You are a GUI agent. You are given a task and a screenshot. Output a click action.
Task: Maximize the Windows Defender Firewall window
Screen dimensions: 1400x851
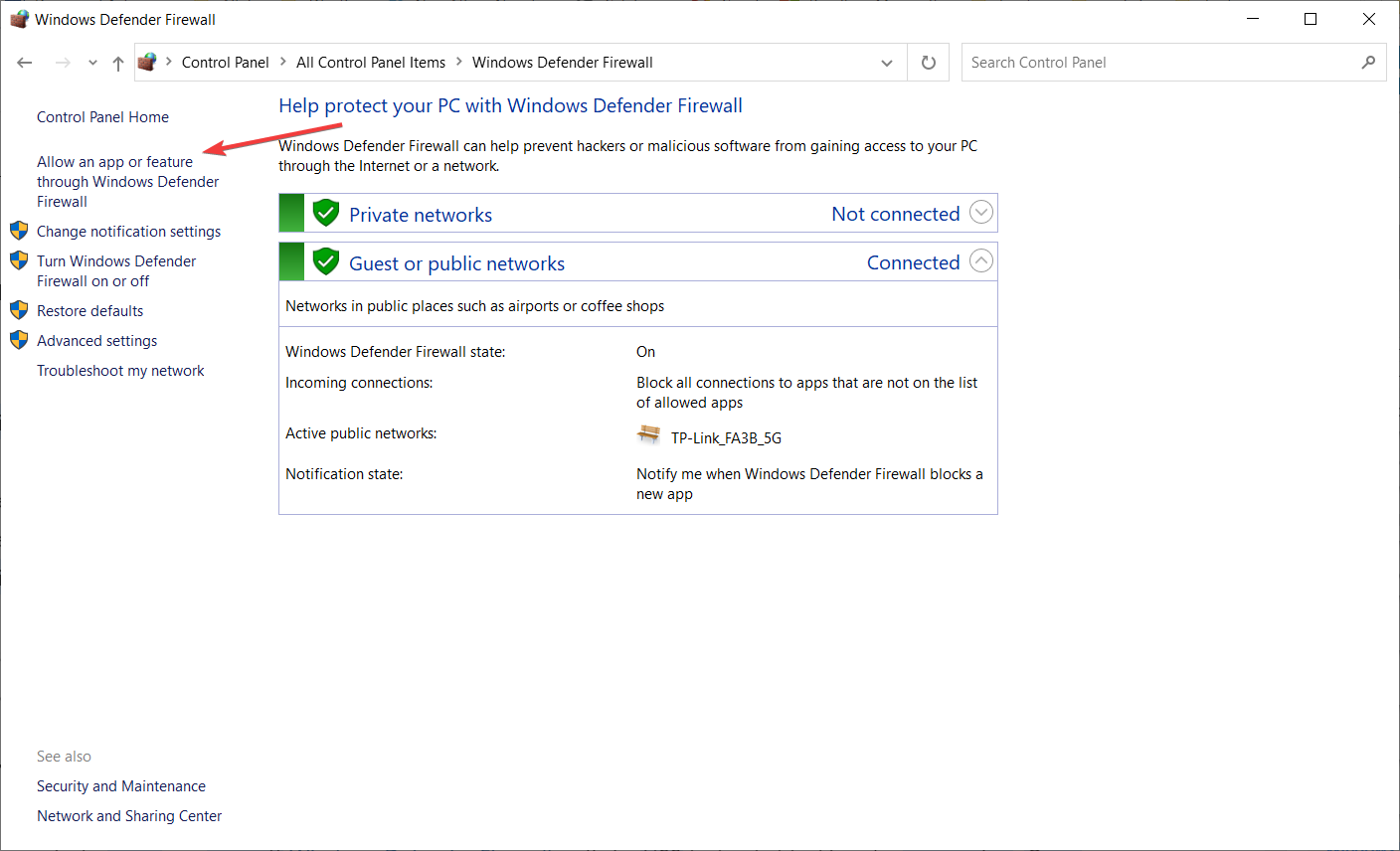pos(1311,19)
